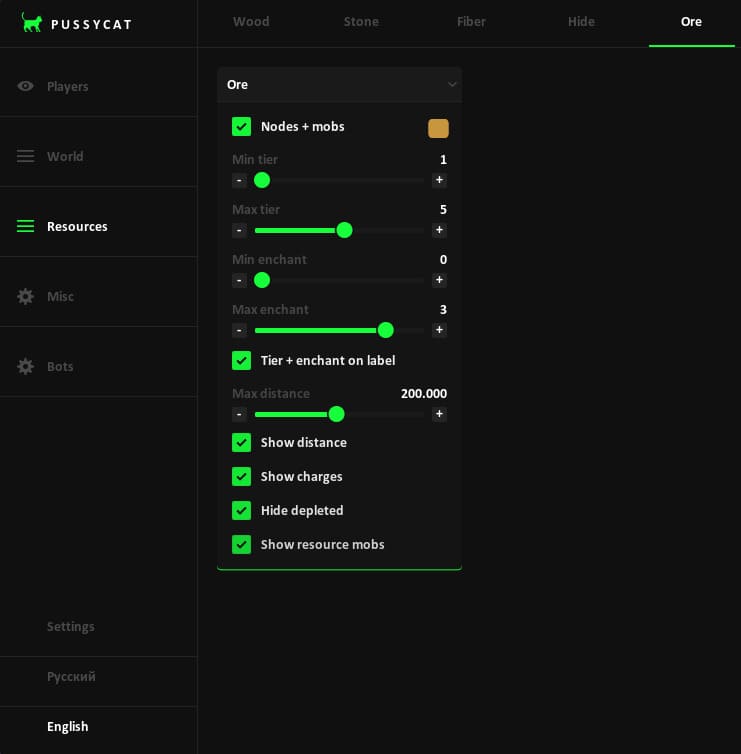Toggle Nodes + mobs checkbox
The height and width of the screenshot is (754, 741).
click(241, 126)
